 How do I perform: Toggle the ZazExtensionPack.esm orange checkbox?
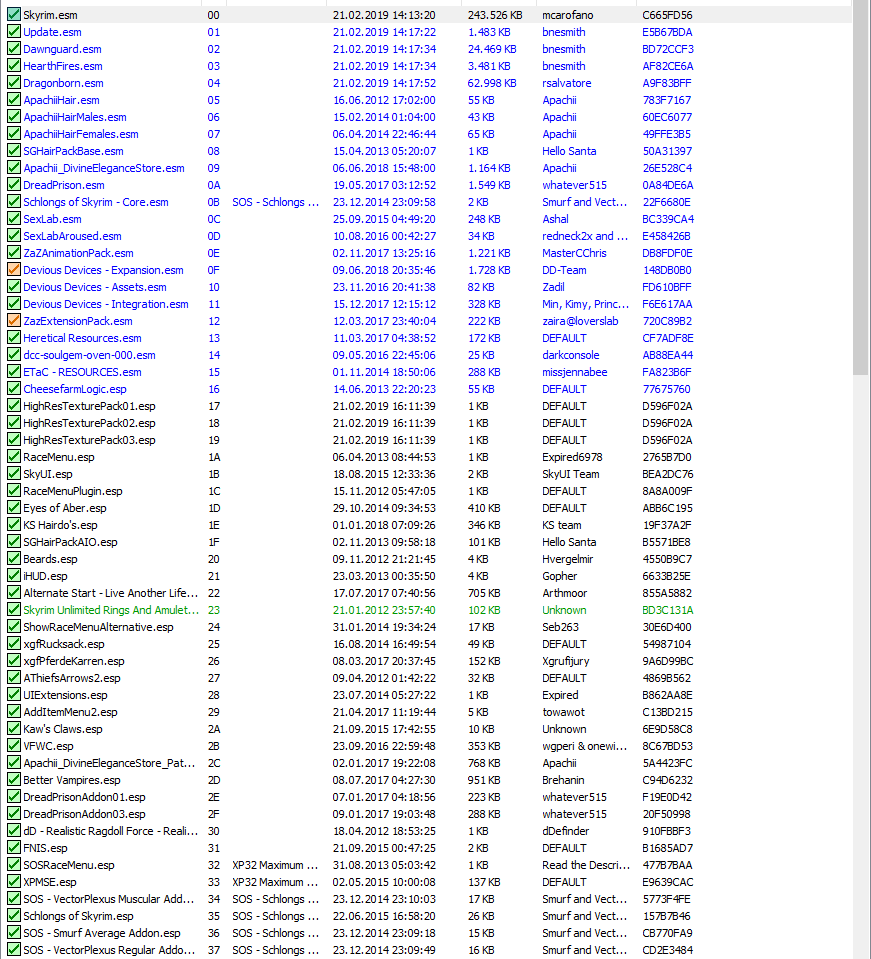click(13, 321)
